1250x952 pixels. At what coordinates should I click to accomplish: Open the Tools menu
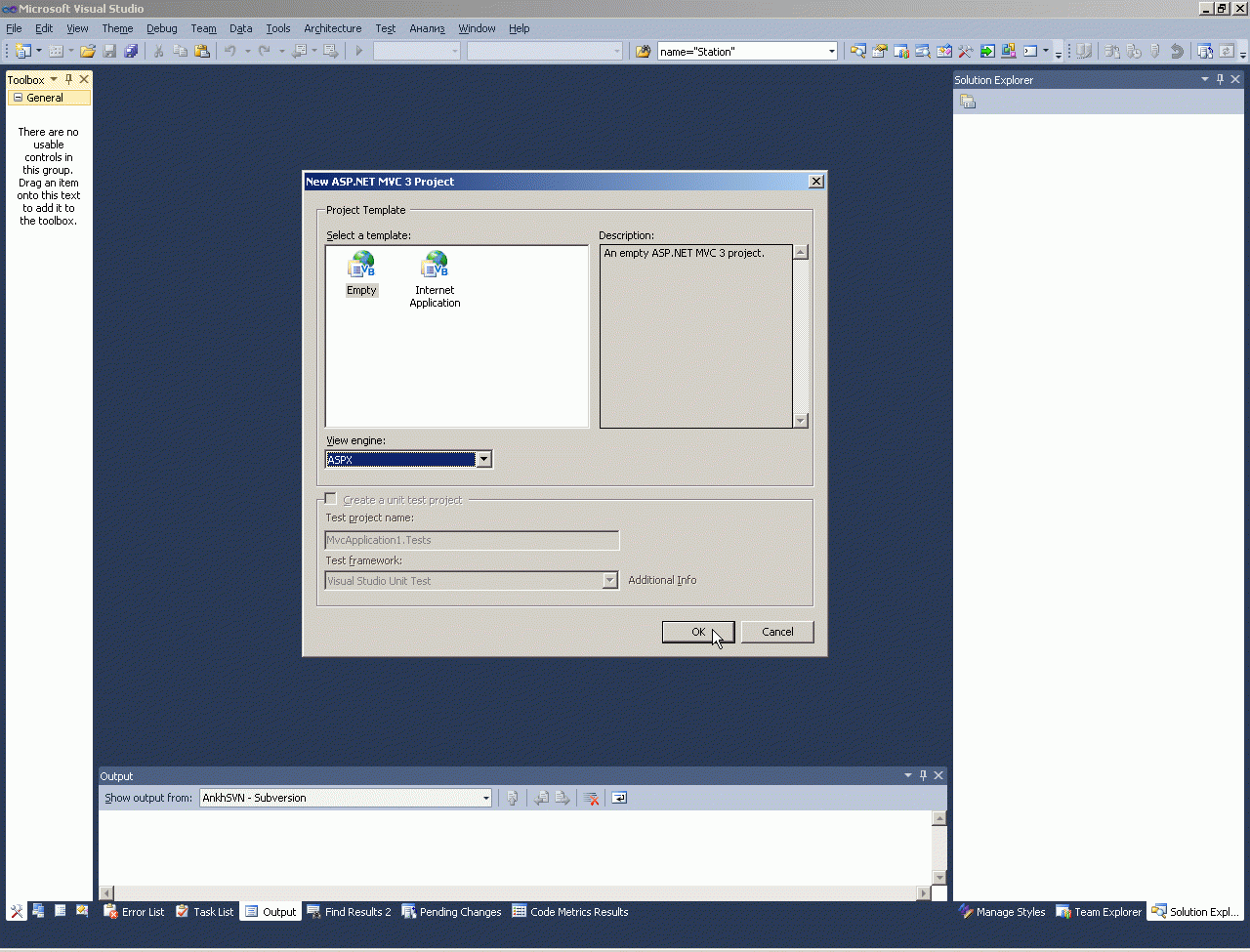278,28
